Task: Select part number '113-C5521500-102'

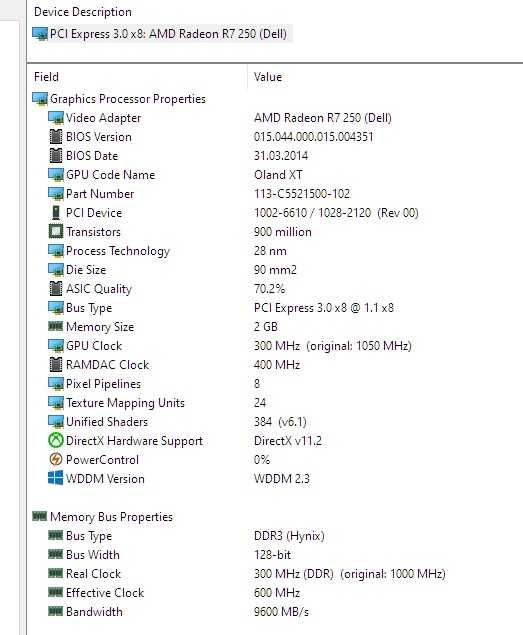Action: click(x=302, y=194)
